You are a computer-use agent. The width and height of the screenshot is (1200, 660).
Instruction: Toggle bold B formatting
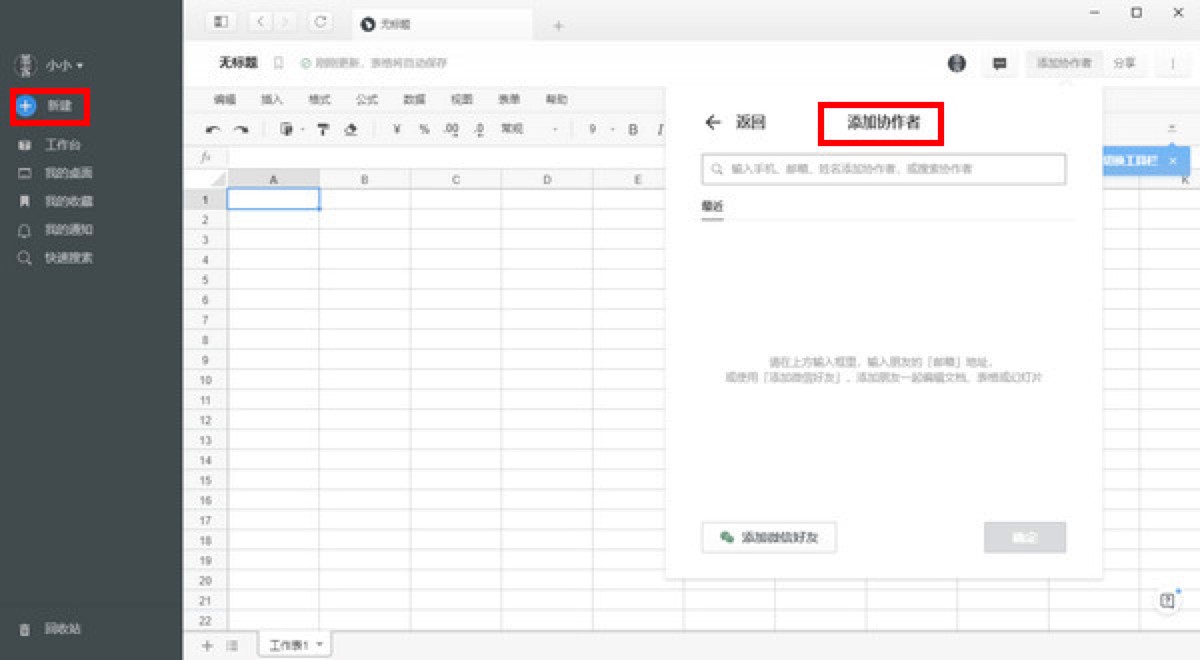point(632,129)
